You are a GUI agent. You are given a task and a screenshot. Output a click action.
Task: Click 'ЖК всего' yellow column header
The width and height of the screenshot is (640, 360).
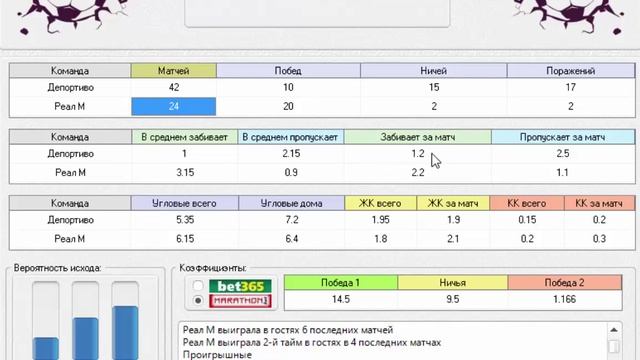[x=380, y=203]
